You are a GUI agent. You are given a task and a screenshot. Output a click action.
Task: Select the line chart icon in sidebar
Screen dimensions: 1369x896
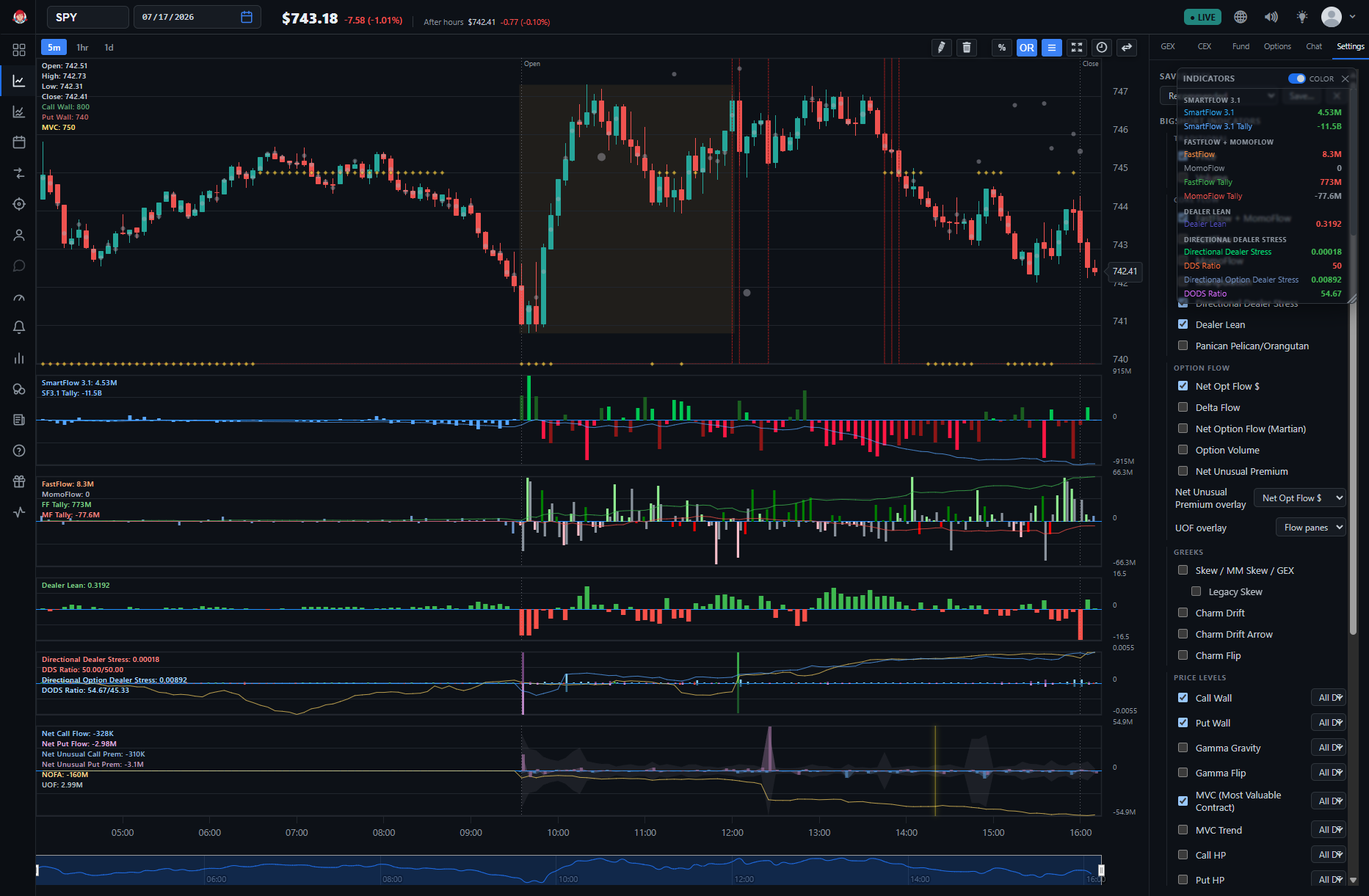tap(19, 81)
